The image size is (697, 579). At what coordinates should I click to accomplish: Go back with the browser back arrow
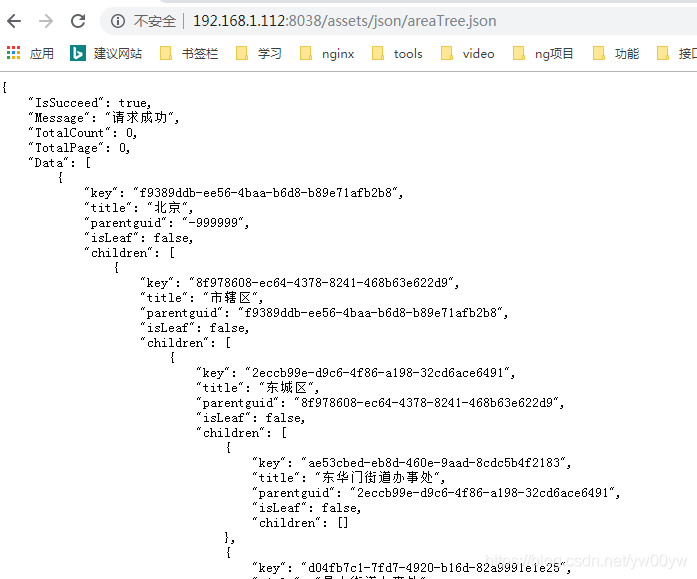click(14, 21)
